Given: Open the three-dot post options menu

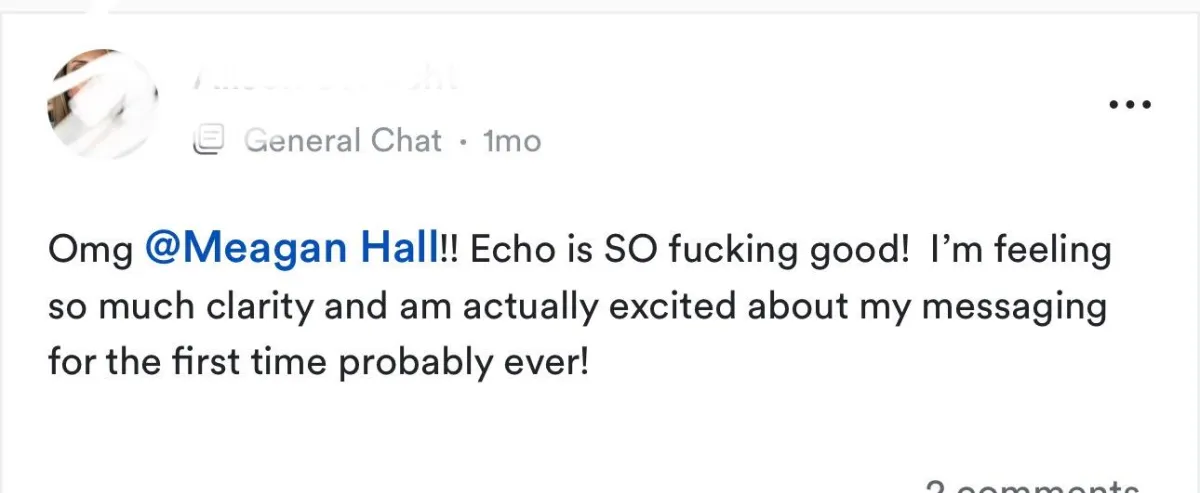Looking at the screenshot, I should point(1131,104).
